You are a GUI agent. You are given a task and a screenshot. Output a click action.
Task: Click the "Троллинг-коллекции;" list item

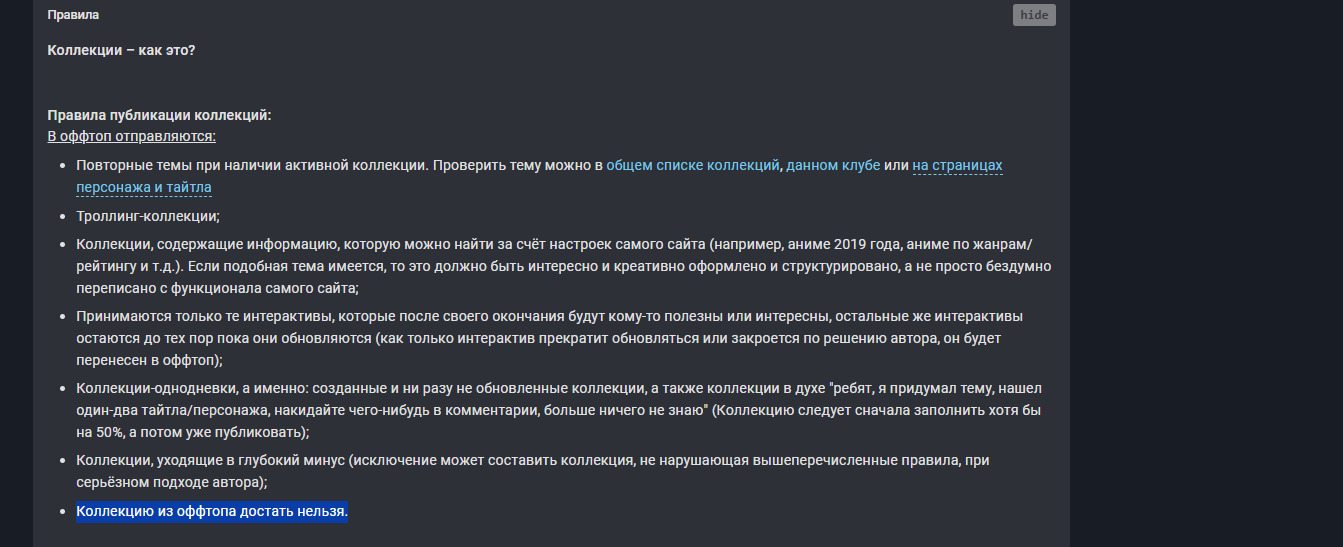tap(148, 216)
